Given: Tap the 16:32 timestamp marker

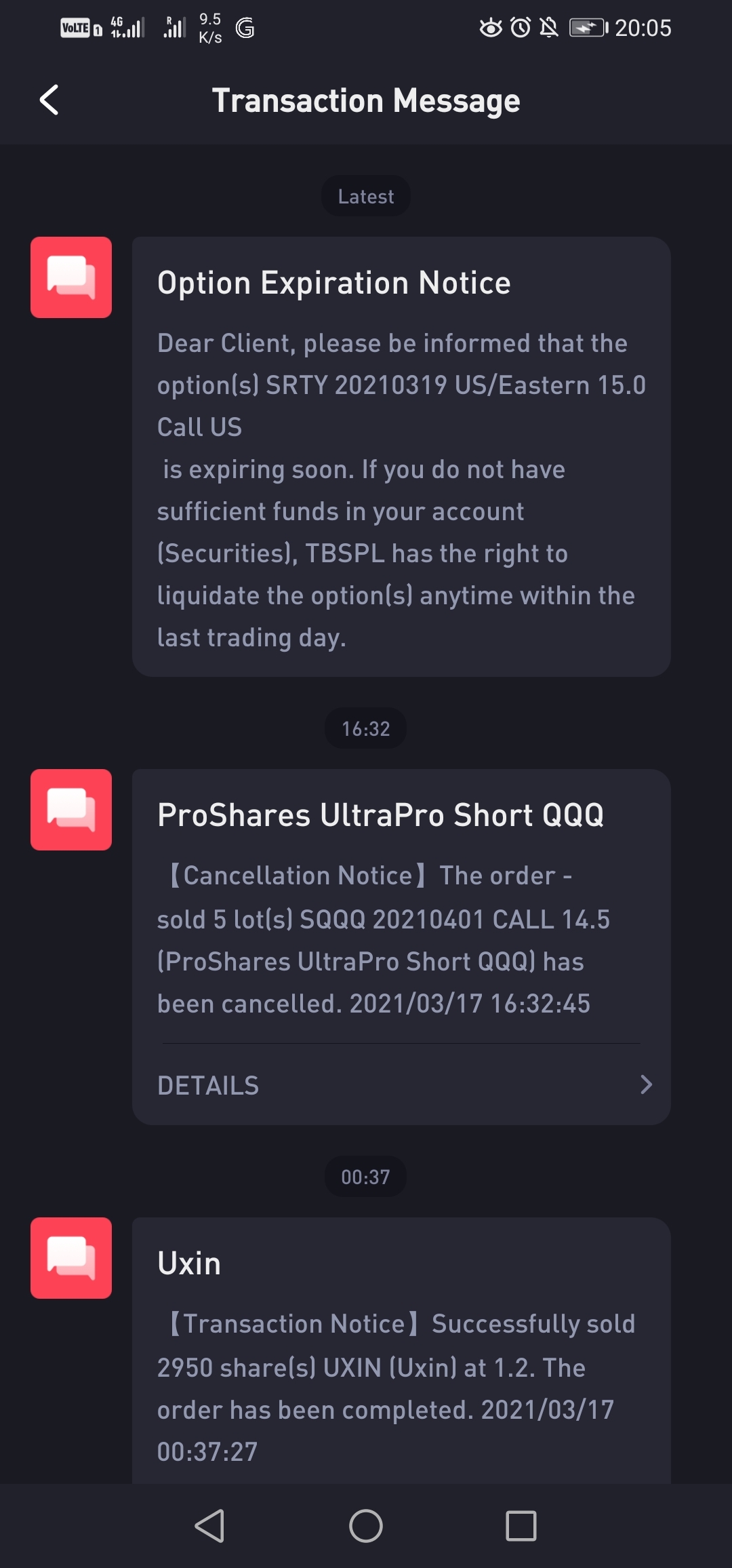Looking at the screenshot, I should (x=366, y=728).
